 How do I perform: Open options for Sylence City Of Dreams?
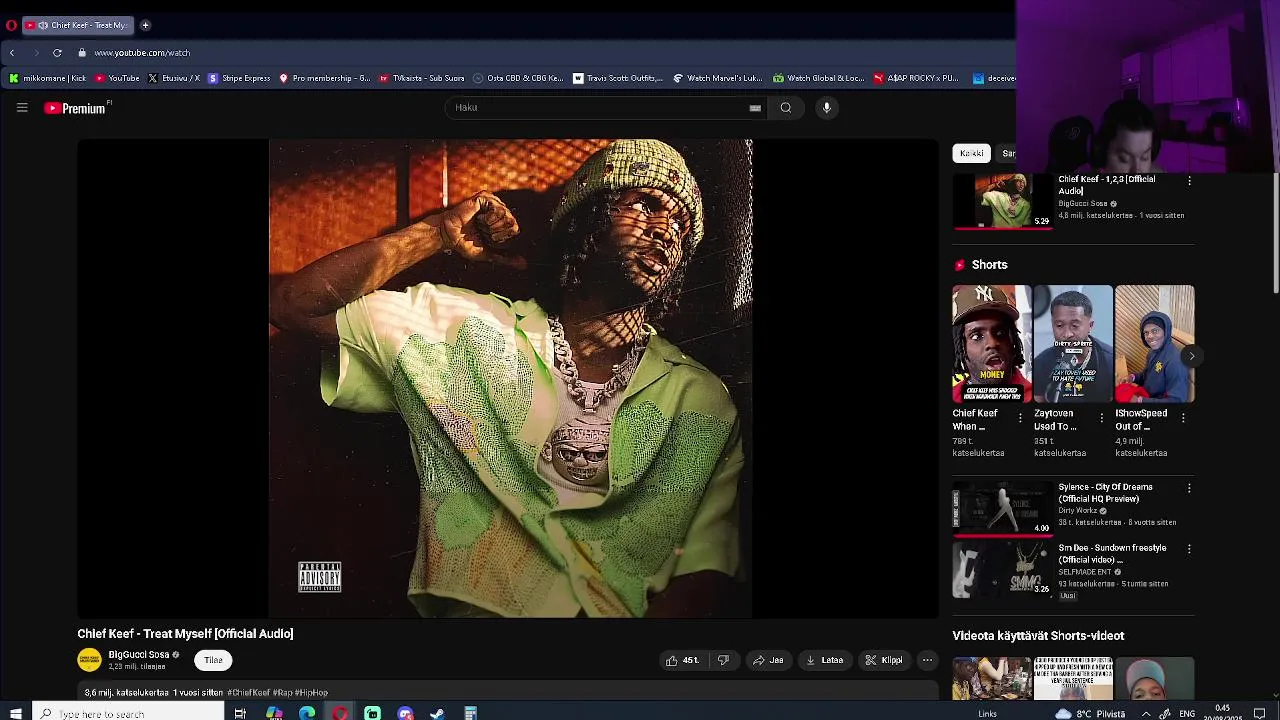coord(1189,488)
